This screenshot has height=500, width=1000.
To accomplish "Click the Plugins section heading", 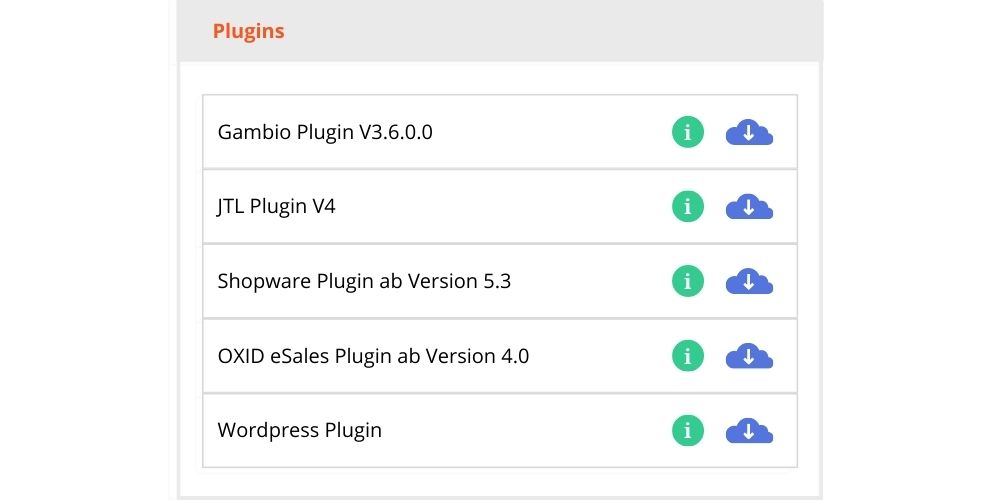I will [248, 31].
